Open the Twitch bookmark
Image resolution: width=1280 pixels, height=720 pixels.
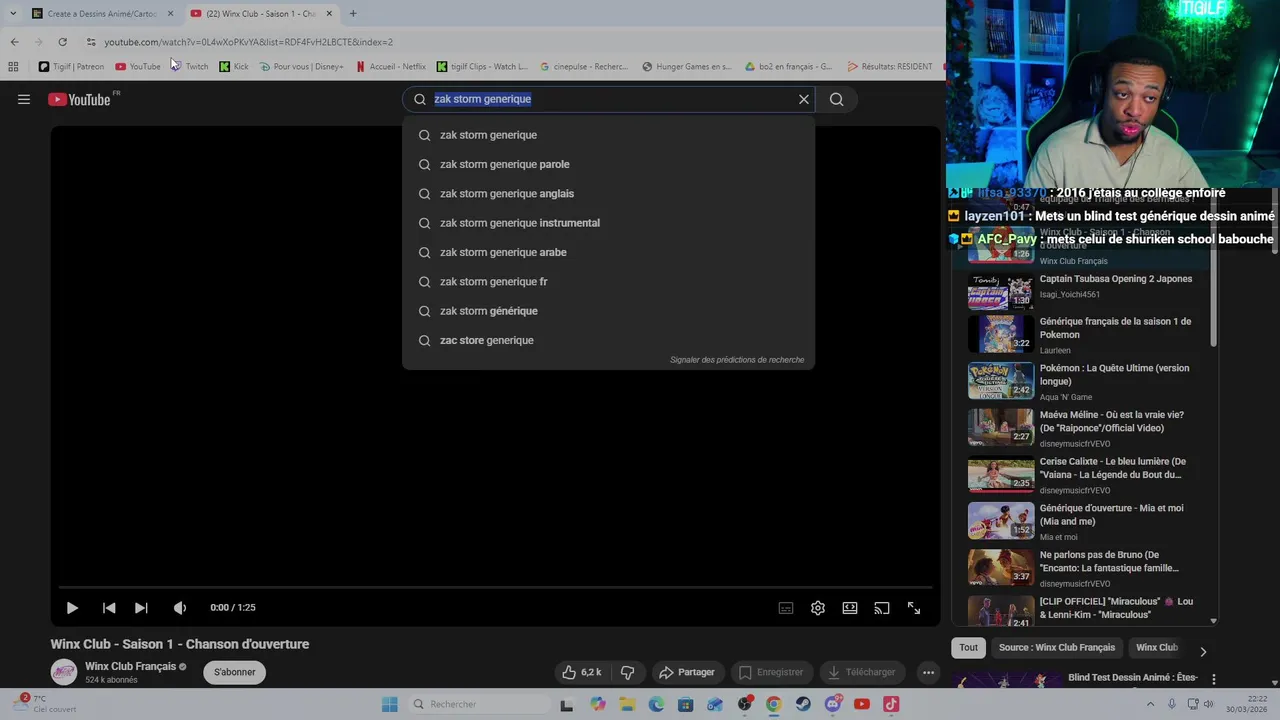click(x=189, y=67)
